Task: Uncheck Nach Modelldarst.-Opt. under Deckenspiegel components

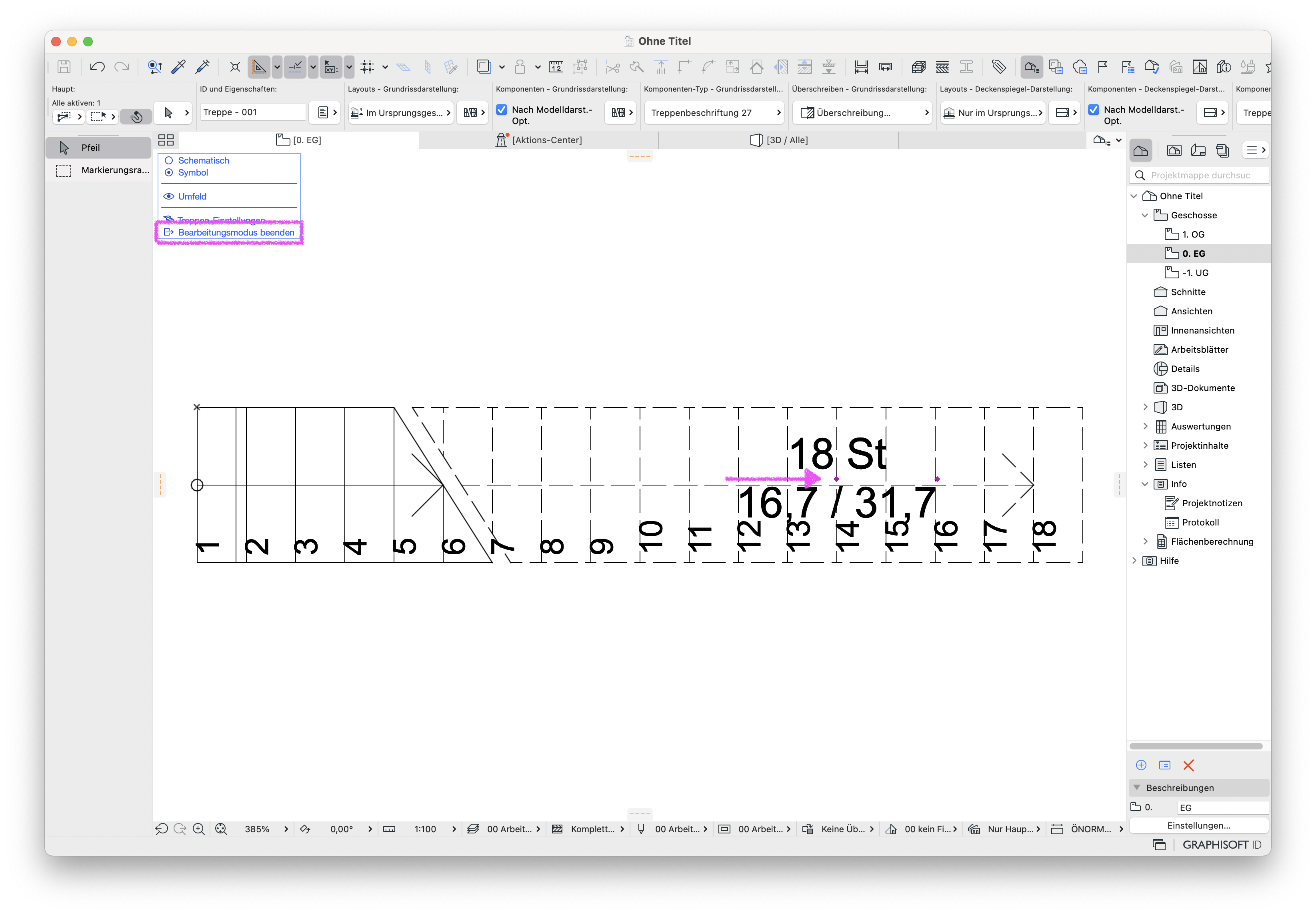Action: pyautogui.click(x=1094, y=110)
